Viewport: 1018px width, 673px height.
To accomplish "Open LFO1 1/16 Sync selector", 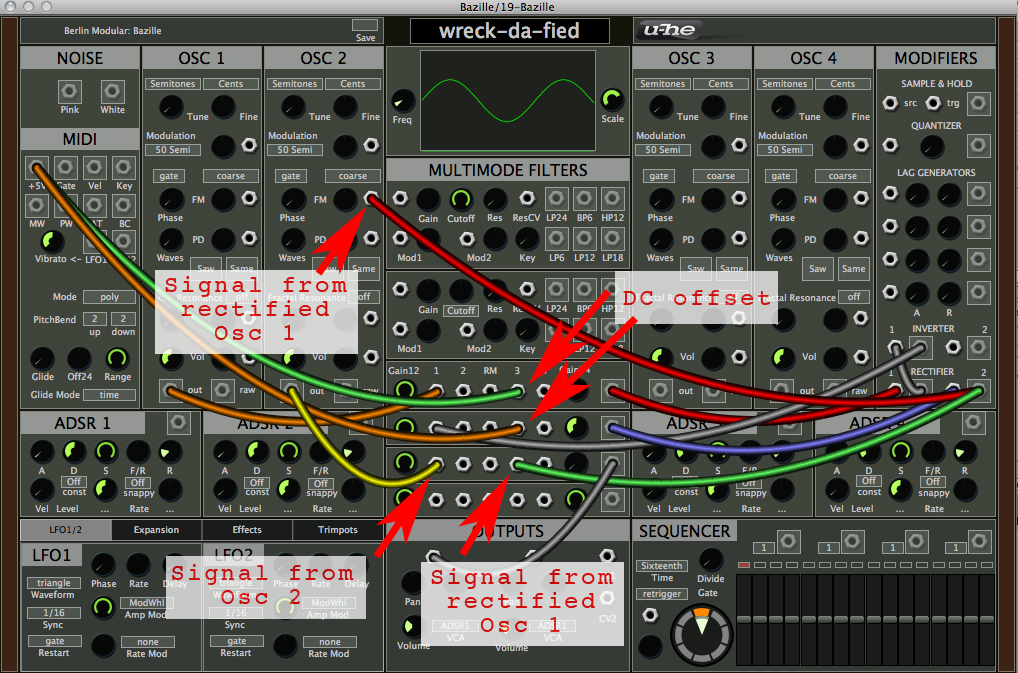I will pos(54,613).
